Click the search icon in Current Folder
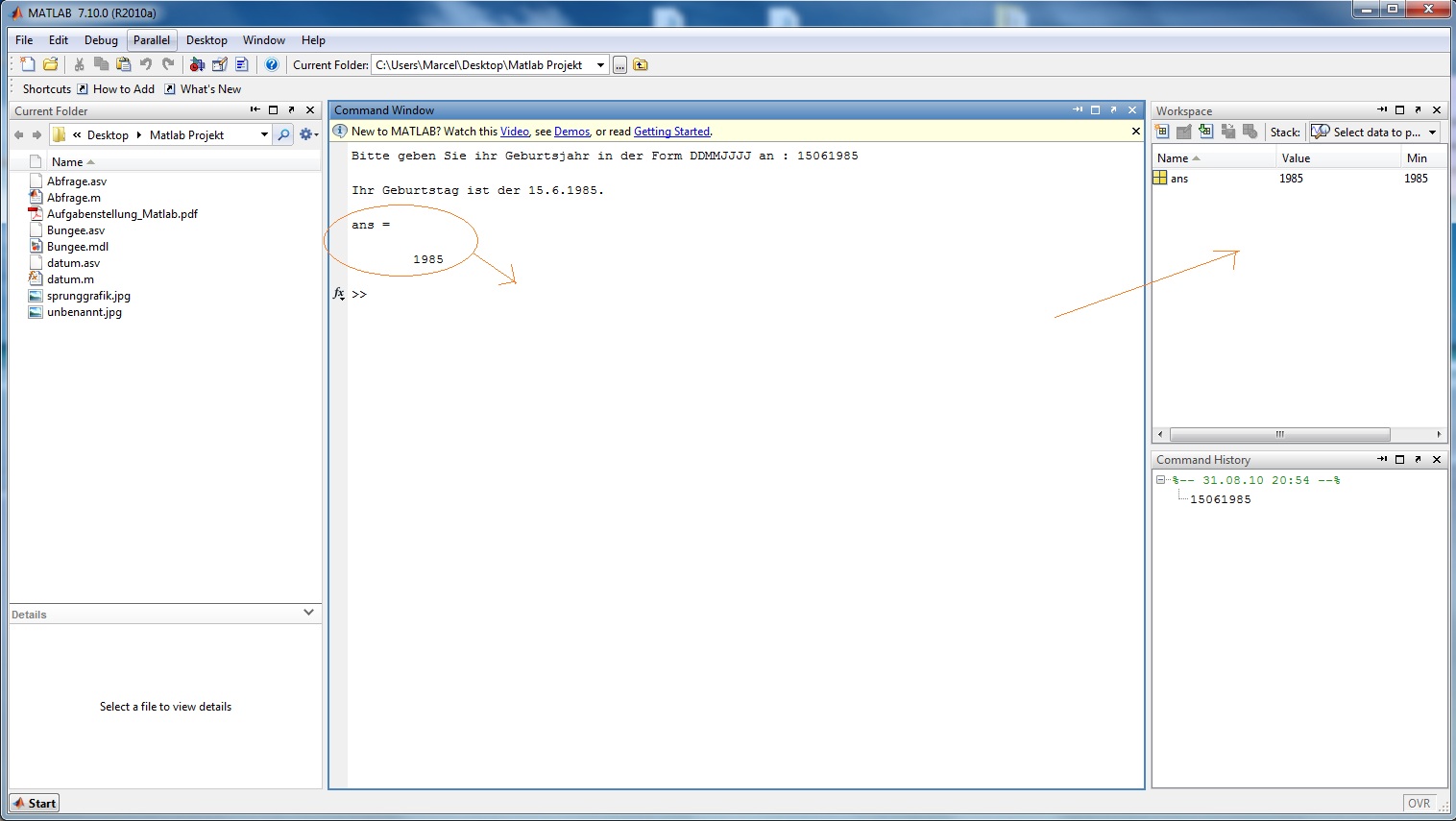Screen dimensions: 1456x821 [x=283, y=134]
